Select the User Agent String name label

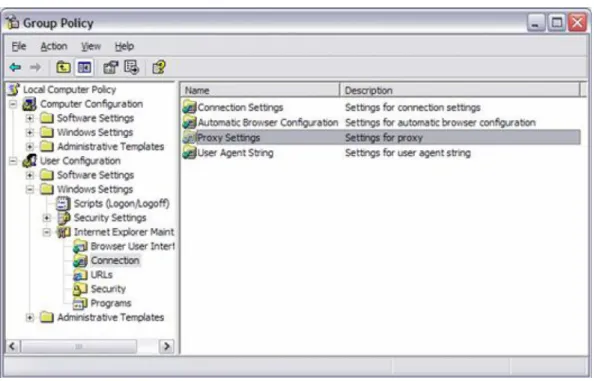pyautogui.click(x=235, y=153)
